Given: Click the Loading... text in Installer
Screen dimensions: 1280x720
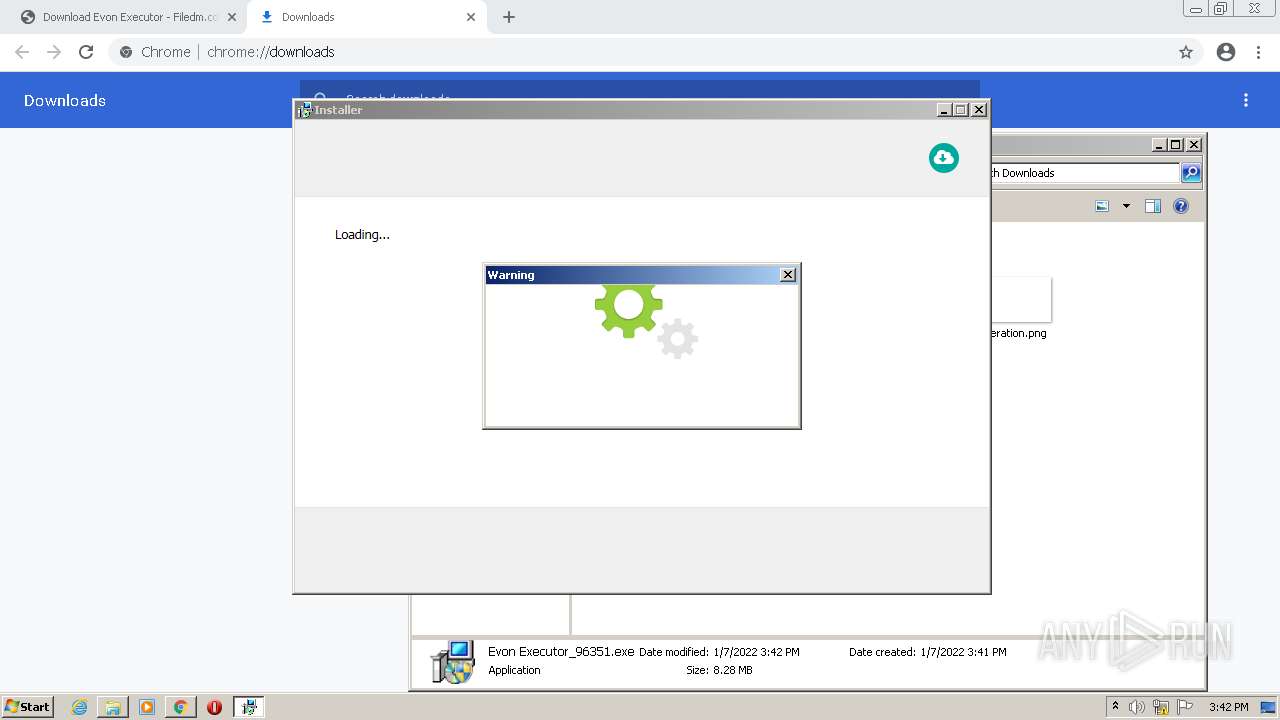Looking at the screenshot, I should click(x=362, y=235).
